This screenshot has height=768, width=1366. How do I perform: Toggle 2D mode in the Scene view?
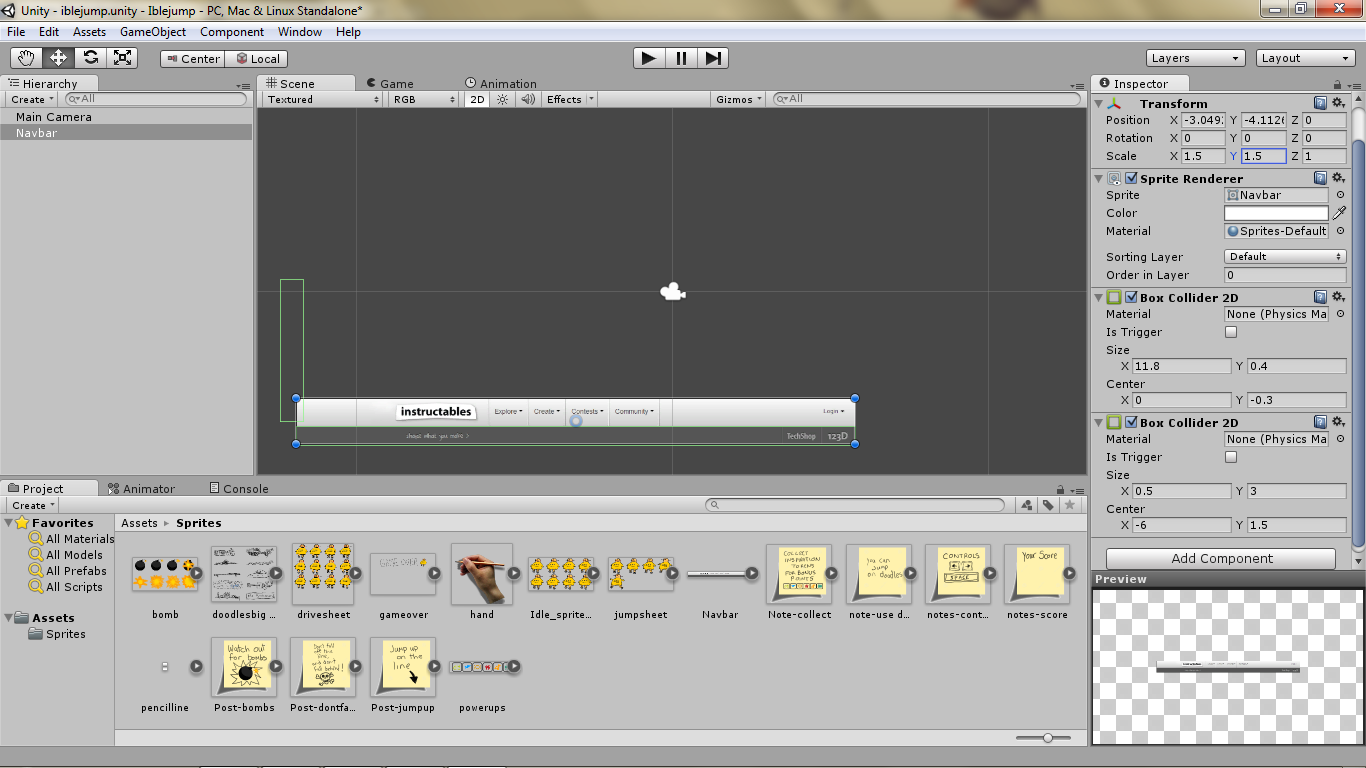click(x=477, y=99)
